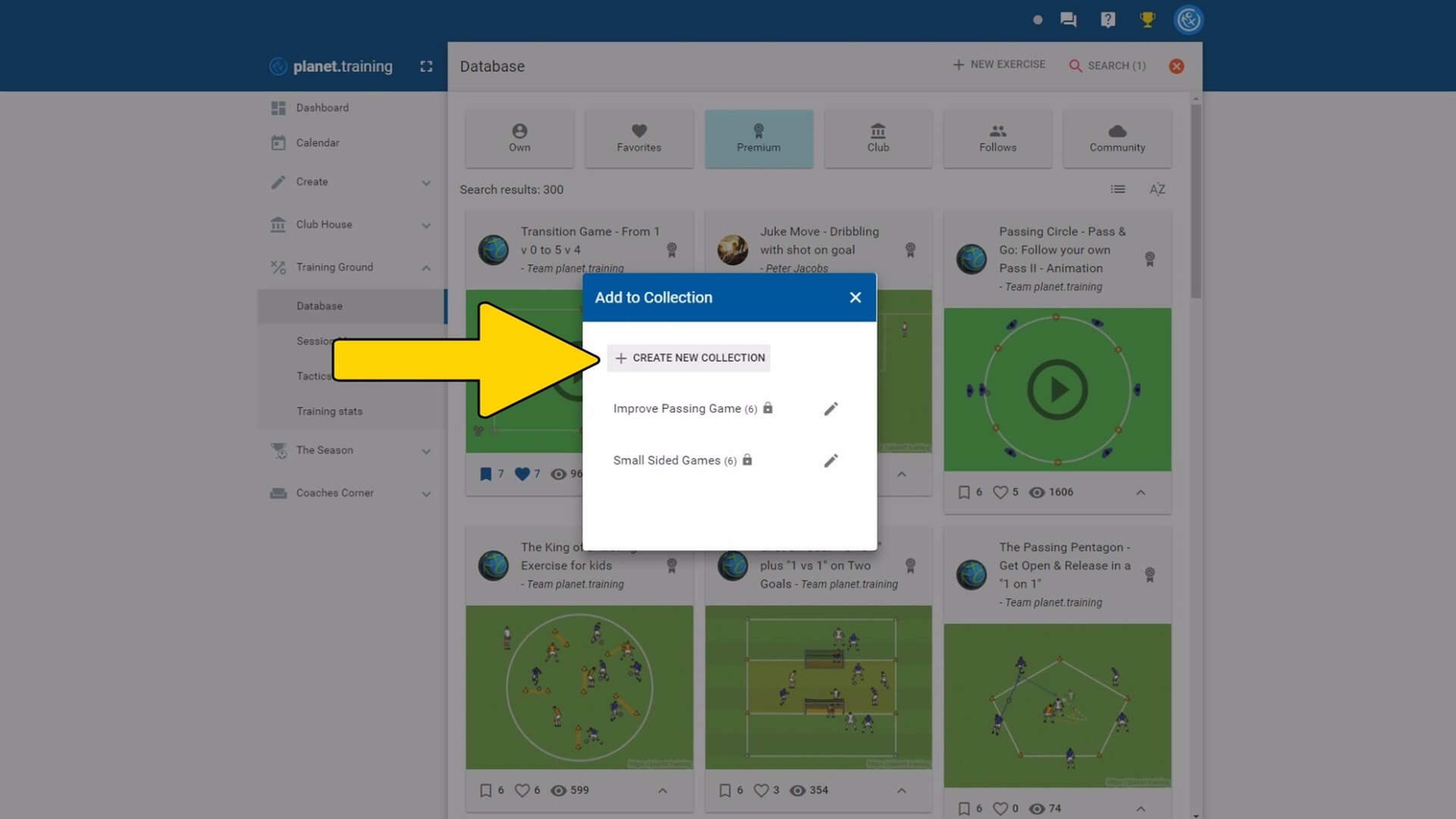Image resolution: width=1456 pixels, height=819 pixels.
Task: Expand the Club House menu
Action: point(352,224)
